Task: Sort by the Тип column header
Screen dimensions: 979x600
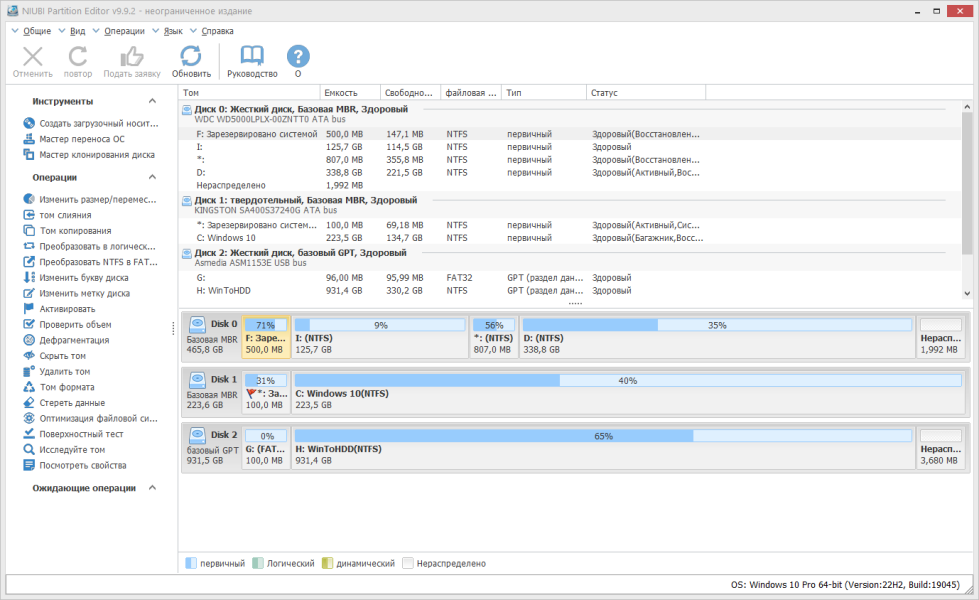Action: point(544,92)
